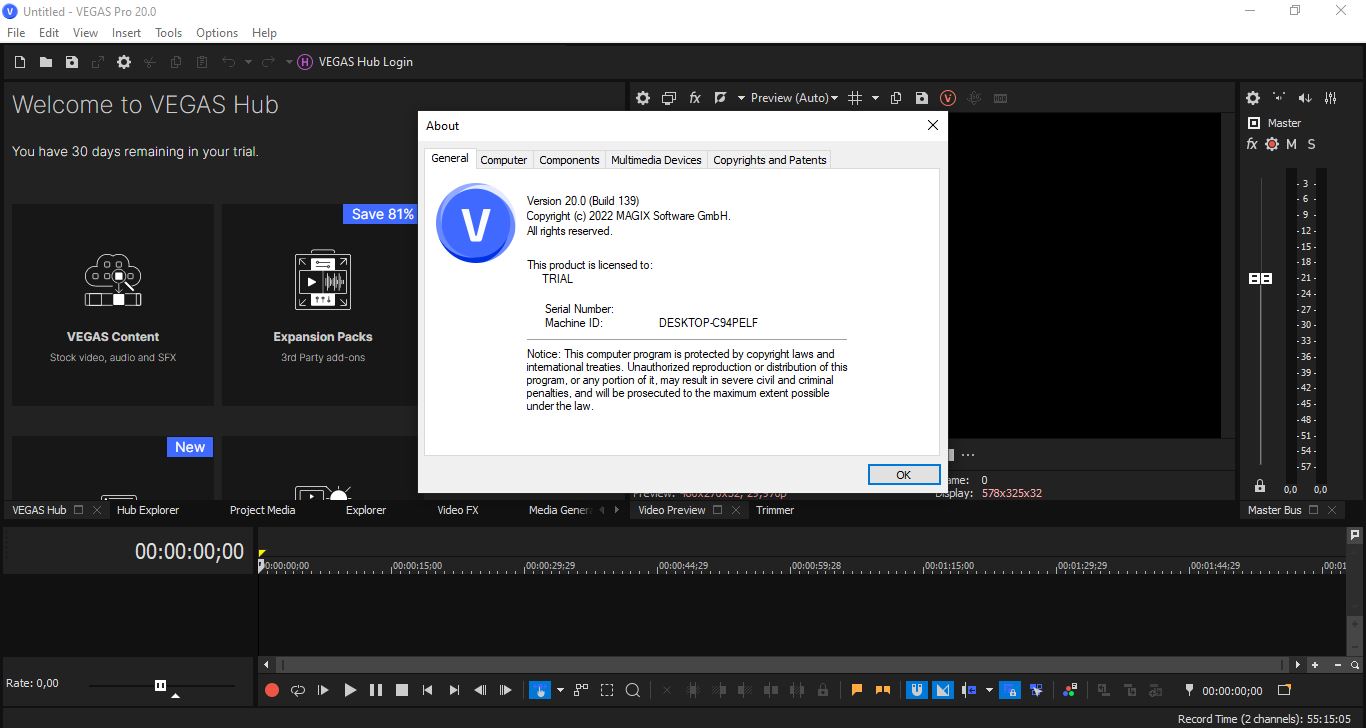Select the Selection Edit tool
Image resolution: width=1366 pixels, height=728 pixels.
607,690
